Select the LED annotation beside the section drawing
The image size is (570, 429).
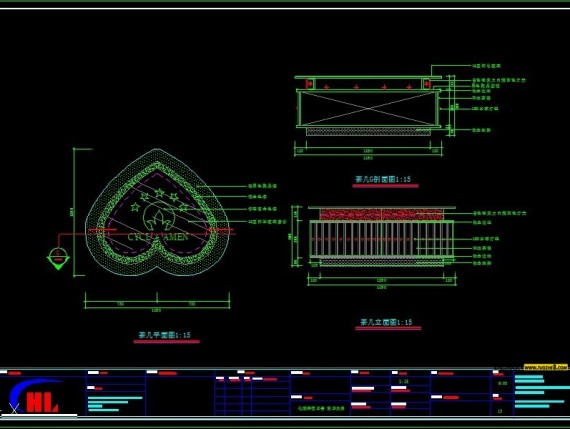(485, 108)
